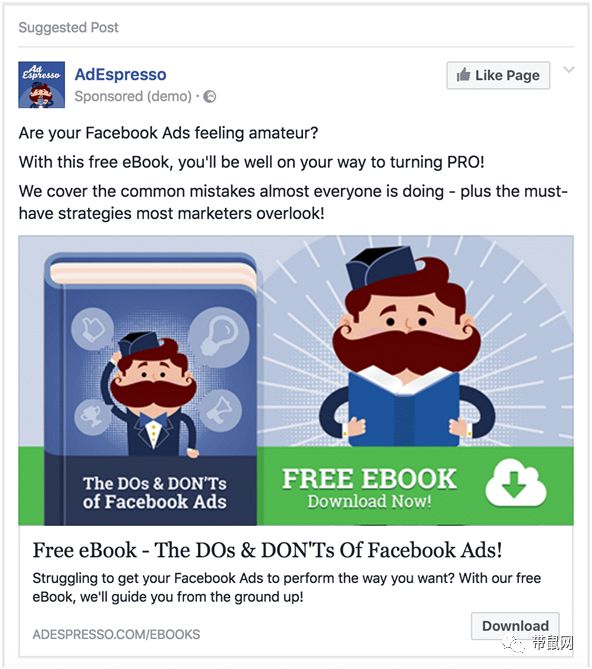This screenshot has height=669, width=592.
Task: Open the post options chevron dropdown
Action: pos(569,70)
